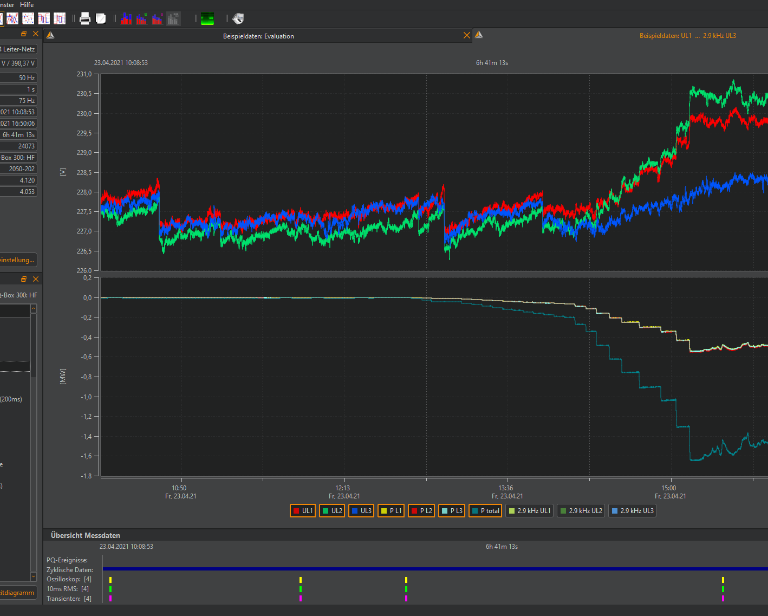The height and width of the screenshot is (616, 768).
Task: Click the '24073' value field
Action: pos(19,146)
